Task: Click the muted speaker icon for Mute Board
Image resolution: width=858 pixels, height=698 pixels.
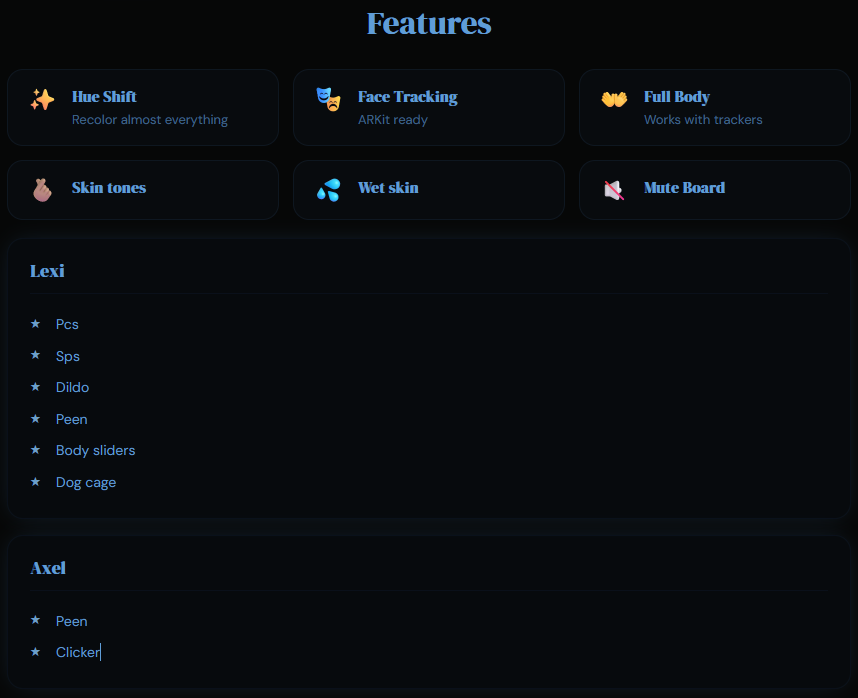Action: [x=614, y=190]
